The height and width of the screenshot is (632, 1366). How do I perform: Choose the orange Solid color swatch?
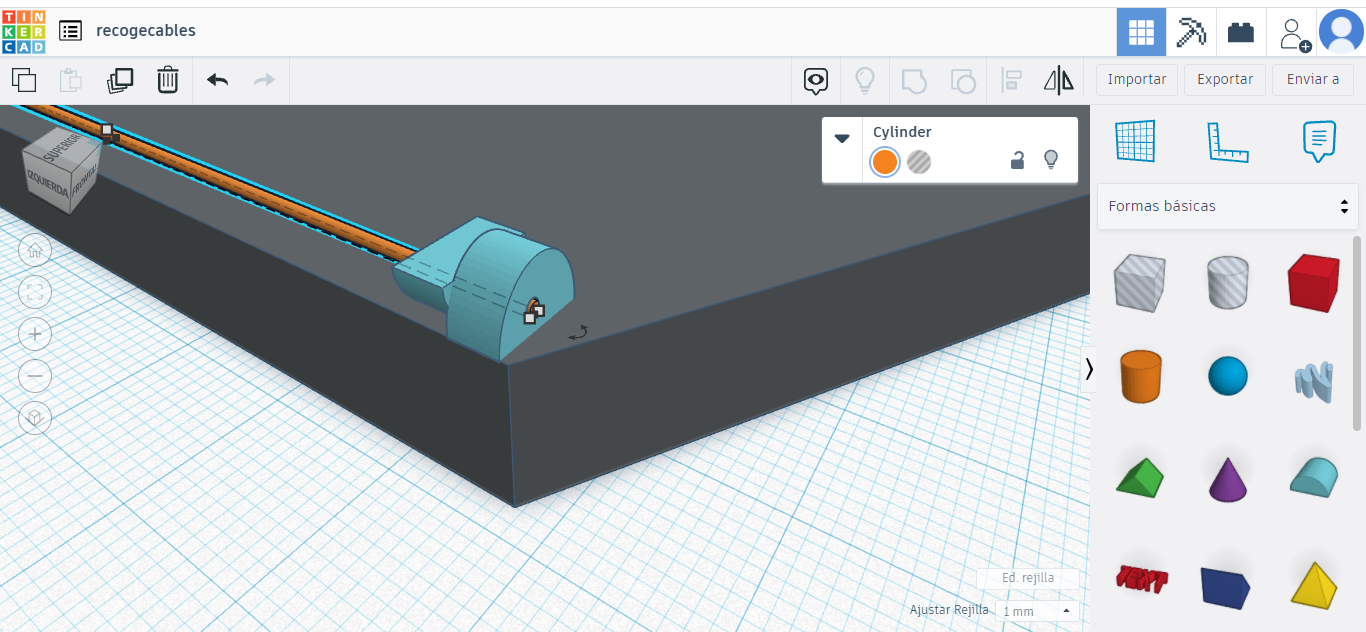(x=884, y=161)
